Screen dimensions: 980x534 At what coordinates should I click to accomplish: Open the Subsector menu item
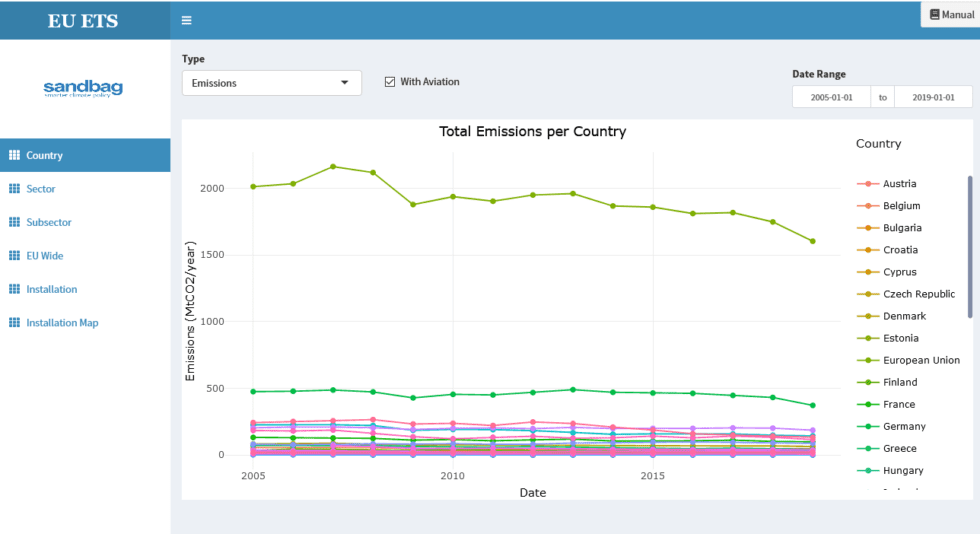click(x=49, y=222)
